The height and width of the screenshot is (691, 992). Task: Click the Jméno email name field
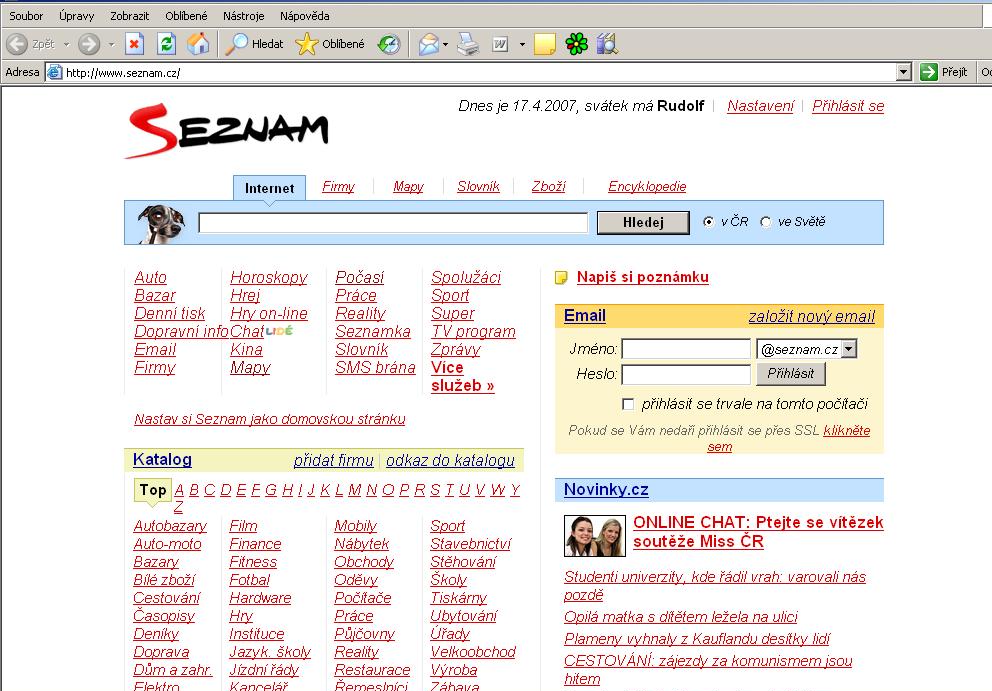pos(686,349)
